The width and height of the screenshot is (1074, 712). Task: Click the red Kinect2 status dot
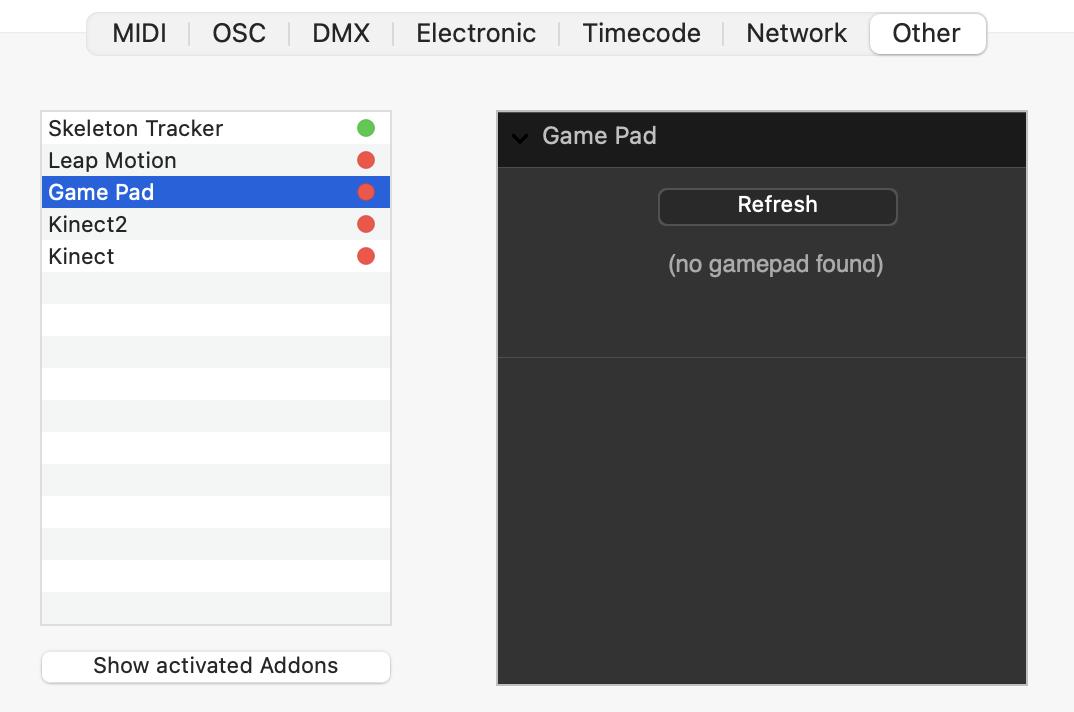366,224
